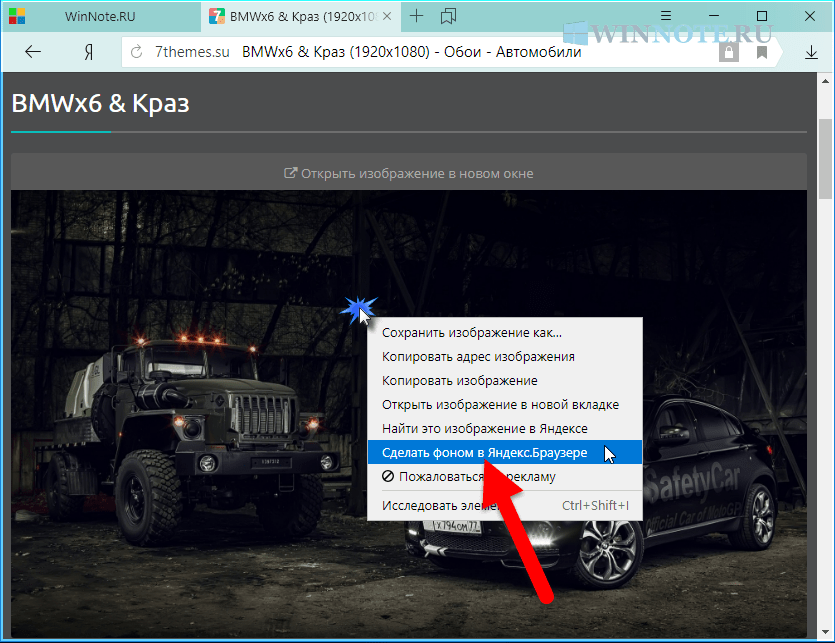Pick 'Копировать изображение' from the context menu
This screenshot has width=835, height=643.
tap(460, 381)
